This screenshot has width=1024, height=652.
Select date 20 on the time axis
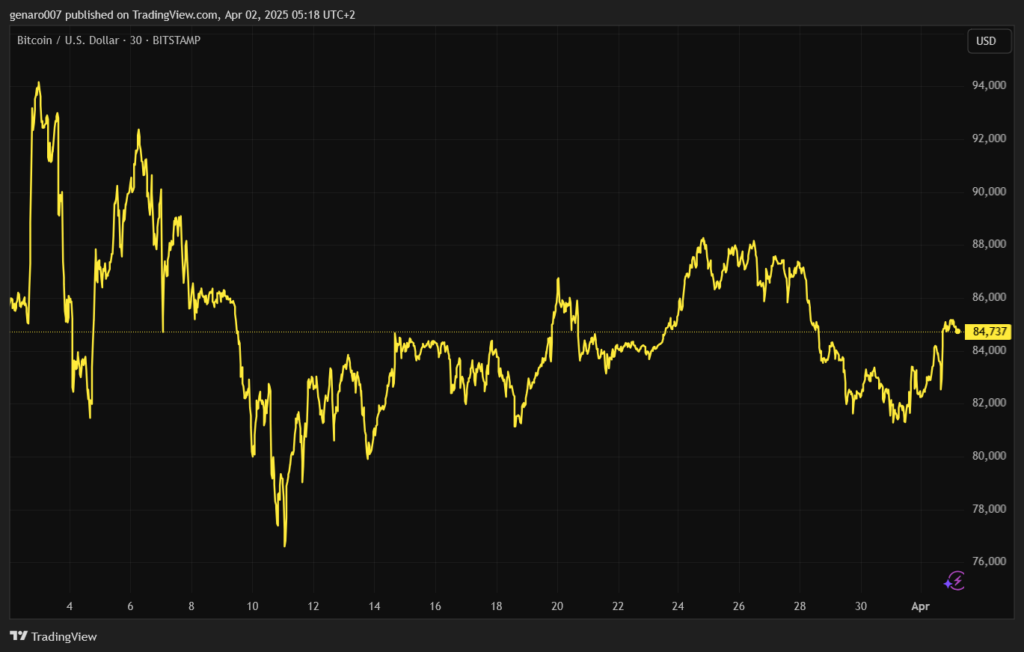point(557,606)
